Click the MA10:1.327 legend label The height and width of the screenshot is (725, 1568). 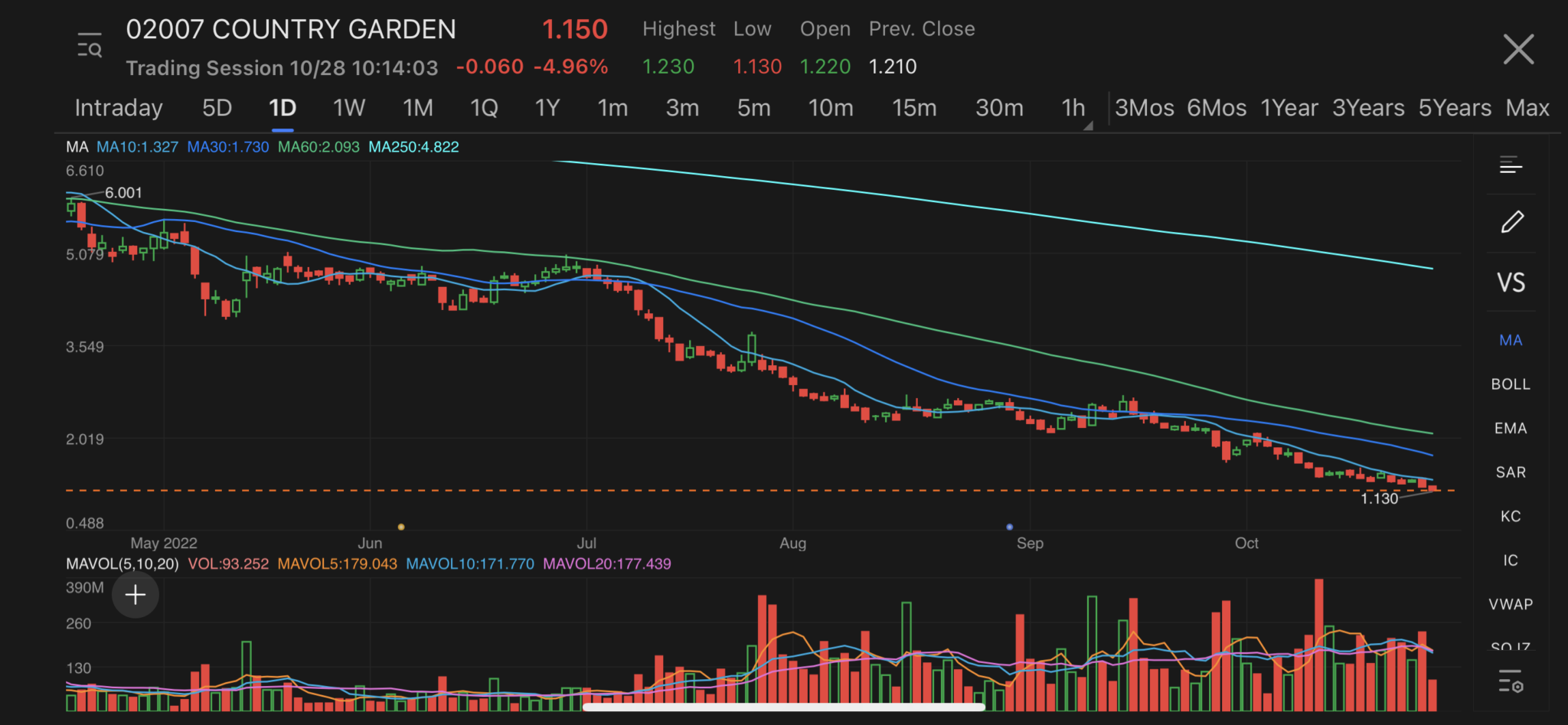click(x=137, y=147)
